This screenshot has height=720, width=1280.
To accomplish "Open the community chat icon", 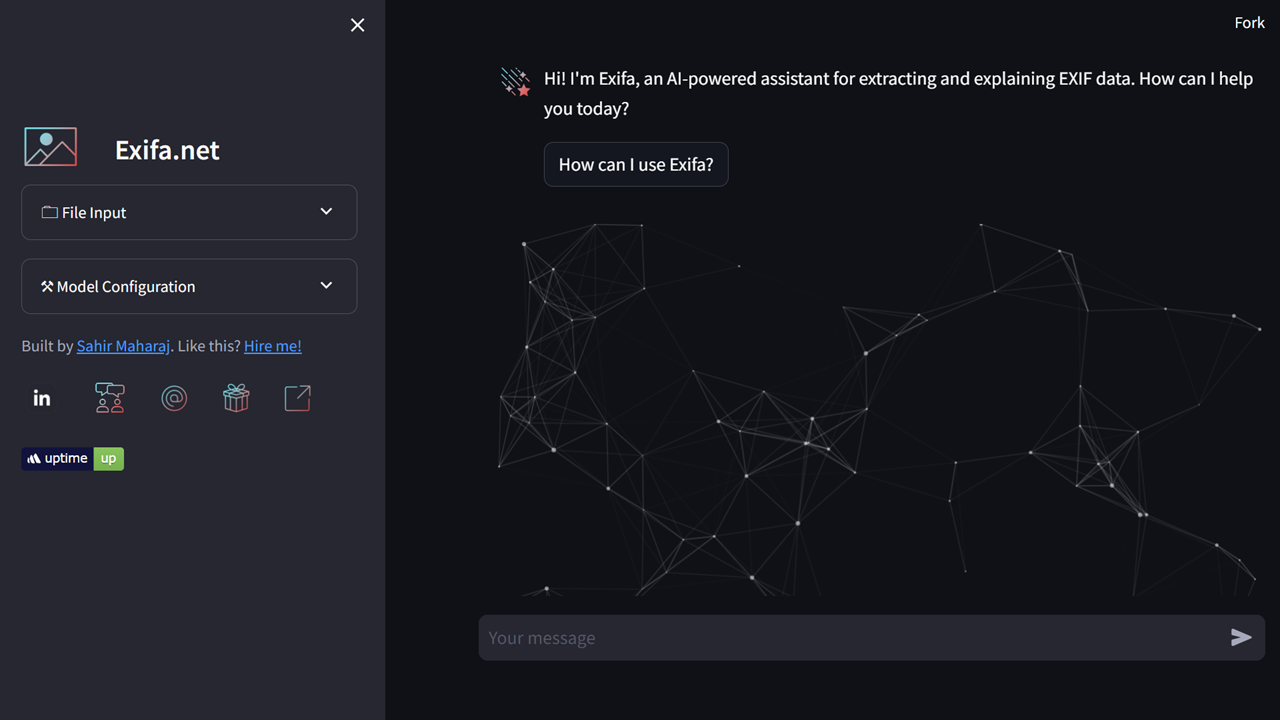I will point(109,397).
